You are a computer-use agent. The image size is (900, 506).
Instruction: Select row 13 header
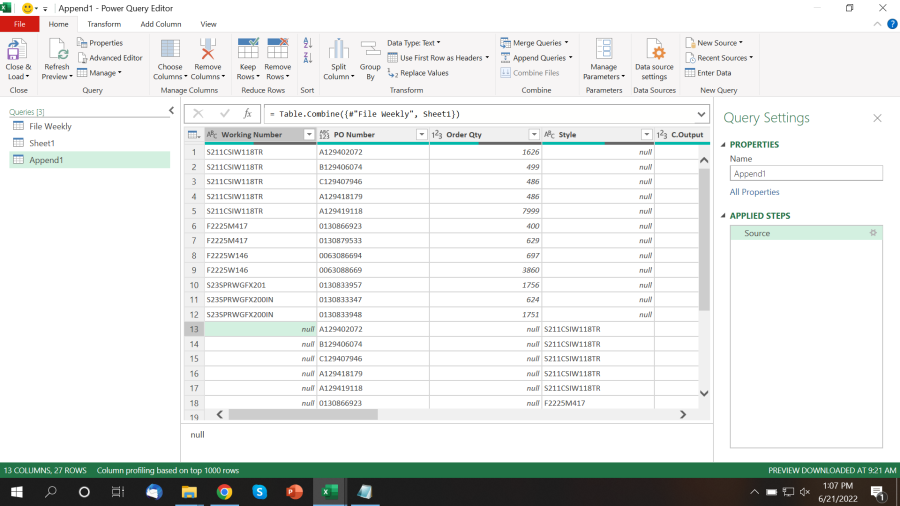pyautogui.click(x=194, y=329)
